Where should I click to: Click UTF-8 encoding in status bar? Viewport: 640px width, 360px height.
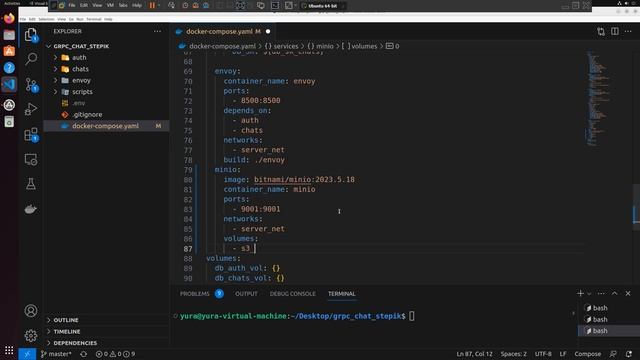pos(543,354)
